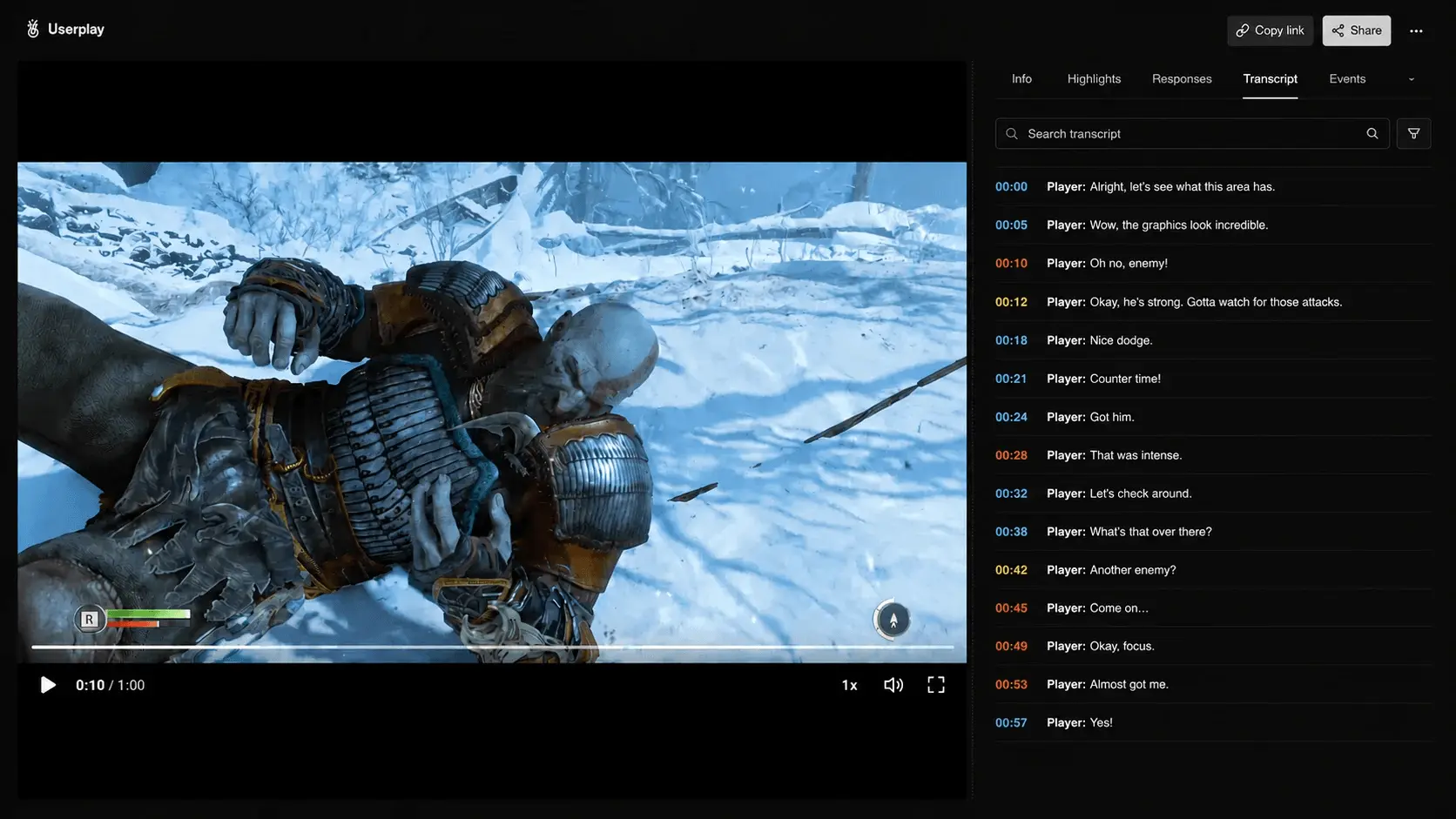Open the three-dot more options menu
Viewport: 1456px width, 819px height.
[x=1416, y=30]
